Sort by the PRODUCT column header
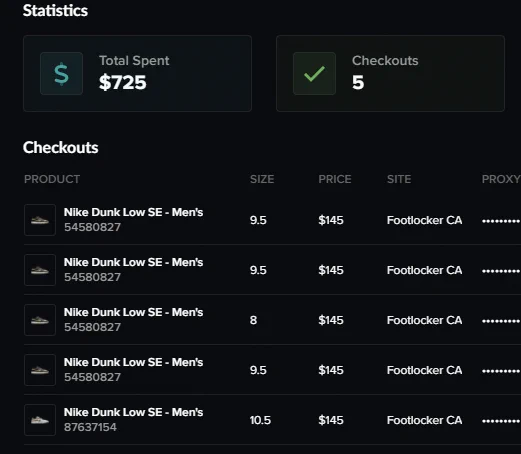This screenshot has height=454, width=521. 52,179
